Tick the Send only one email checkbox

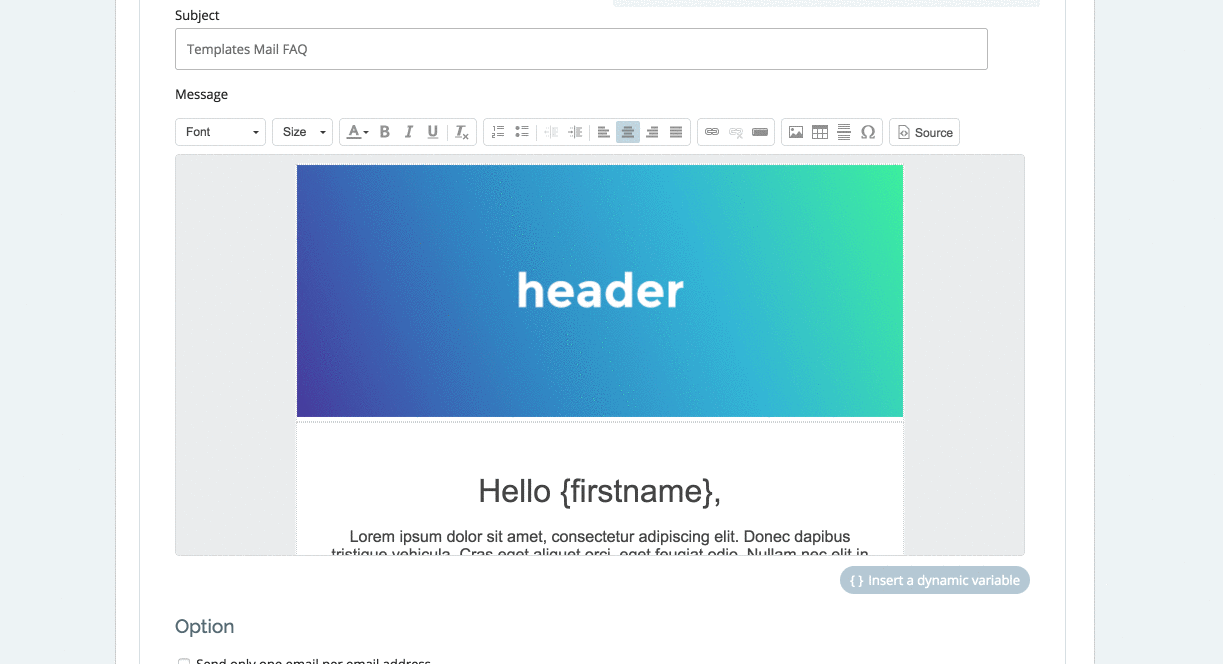click(184, 662)
